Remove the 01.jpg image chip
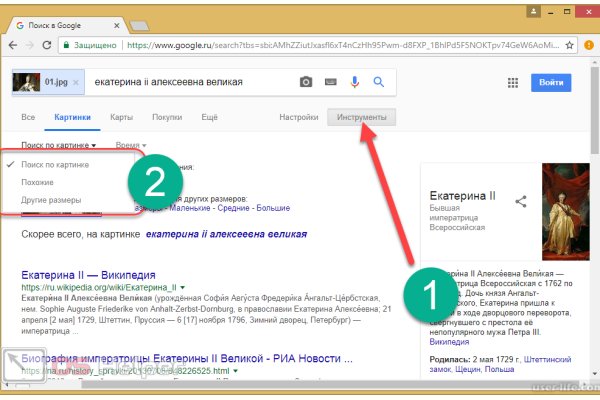Image resolution: width=600 pixels, height=400 pixels. pos(76,82)
